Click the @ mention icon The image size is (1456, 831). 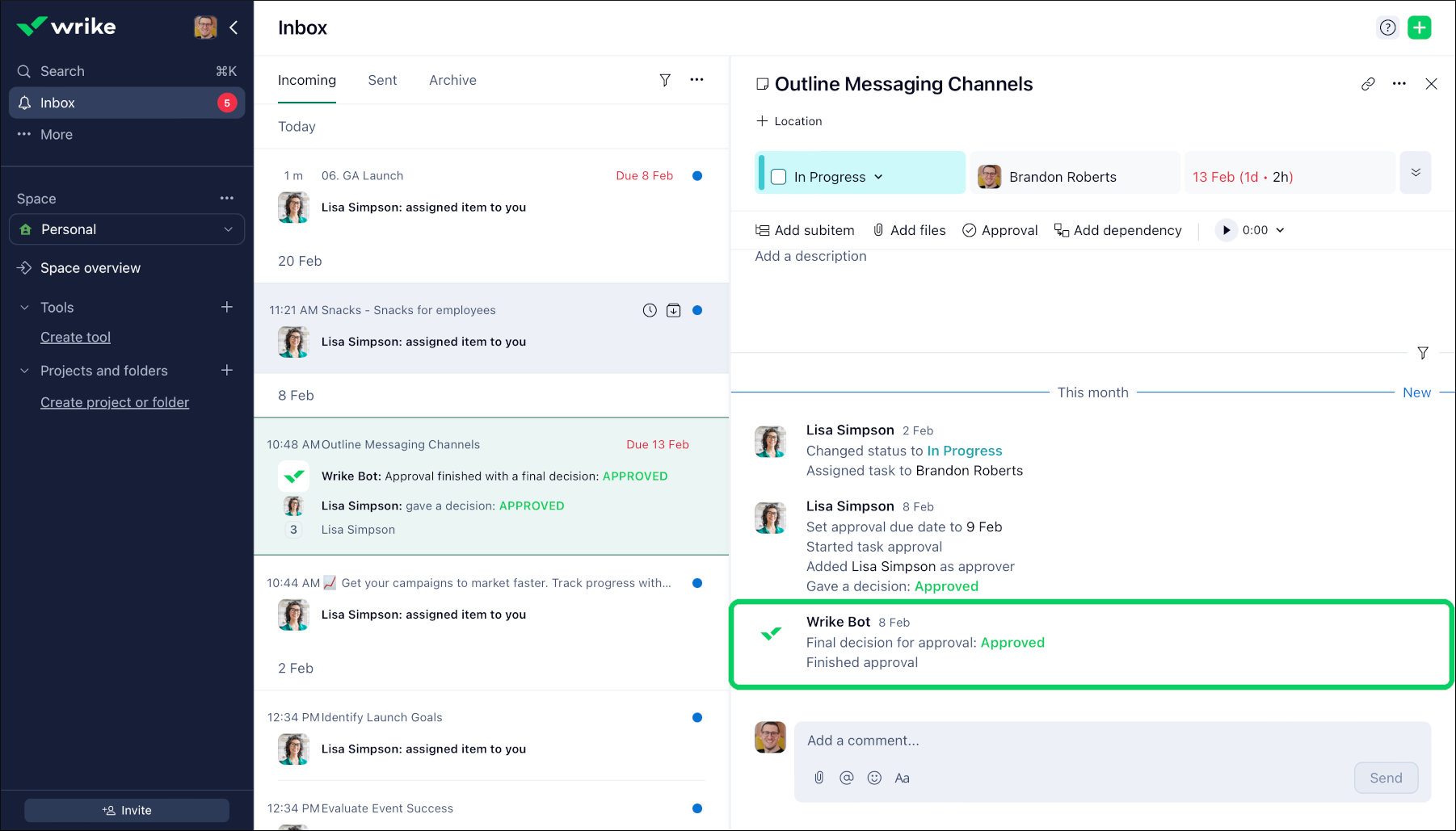click(846, 778)
